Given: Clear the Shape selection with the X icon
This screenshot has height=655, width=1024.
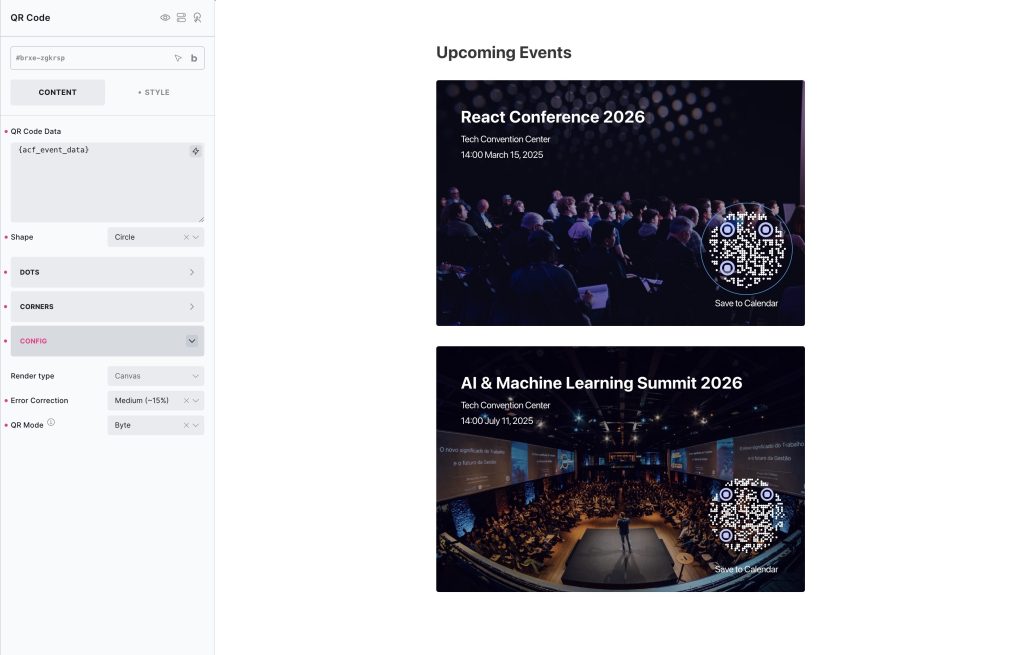Looking at the screenshot, I should [x=186, y=237].
